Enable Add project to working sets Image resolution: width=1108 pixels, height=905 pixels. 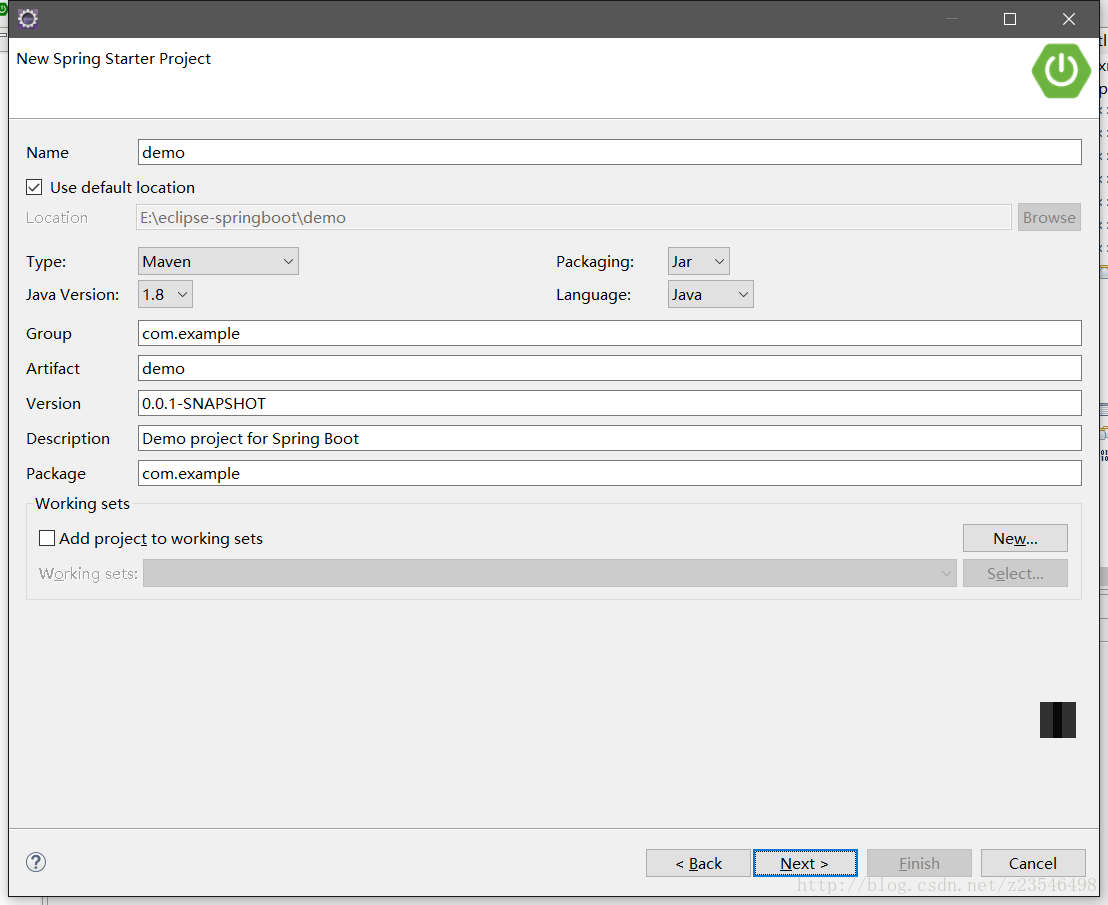point(47,538)
